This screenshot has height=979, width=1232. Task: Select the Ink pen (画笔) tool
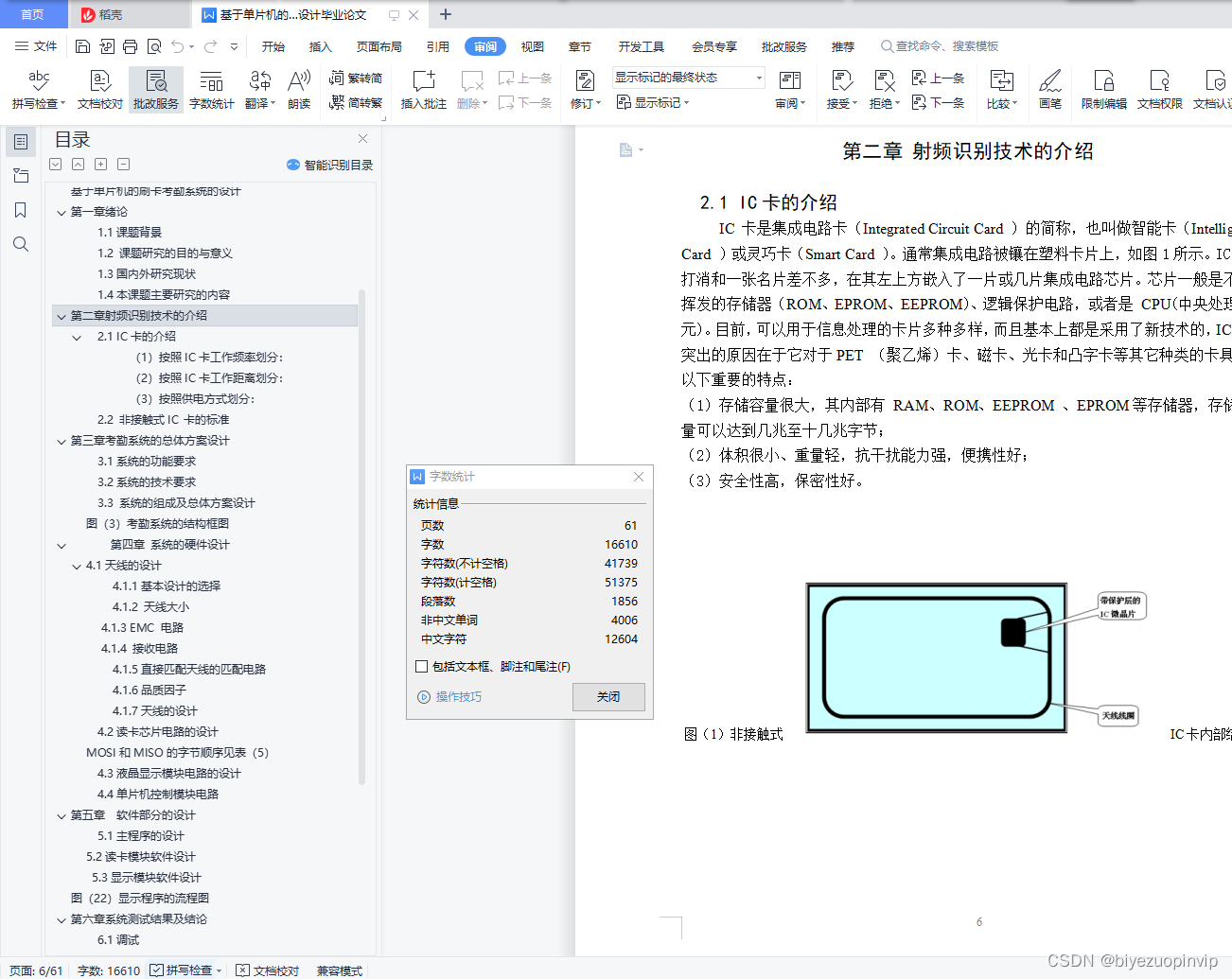[x=1050, y=90]
